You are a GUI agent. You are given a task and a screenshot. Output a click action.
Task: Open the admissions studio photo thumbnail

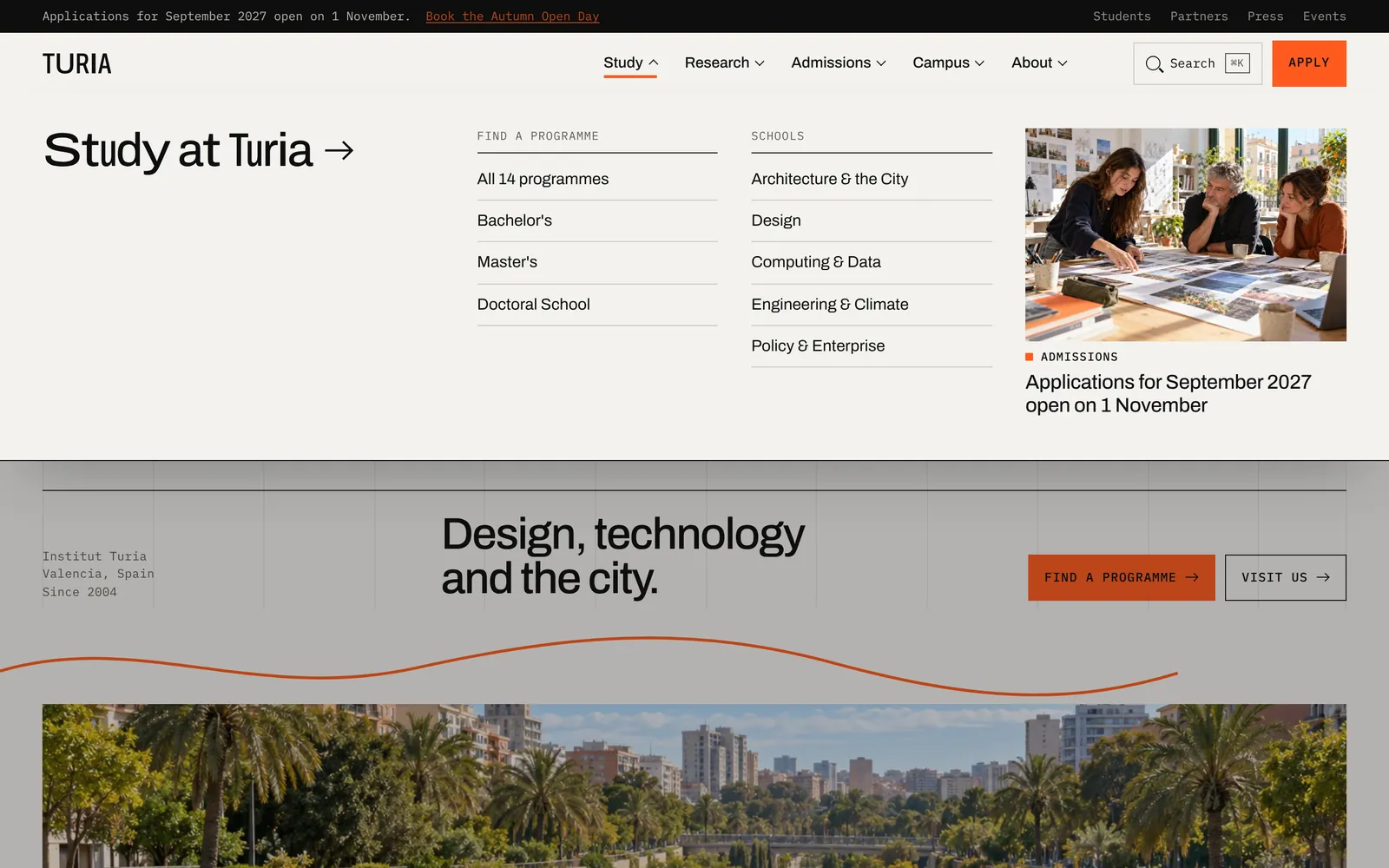1186,234
